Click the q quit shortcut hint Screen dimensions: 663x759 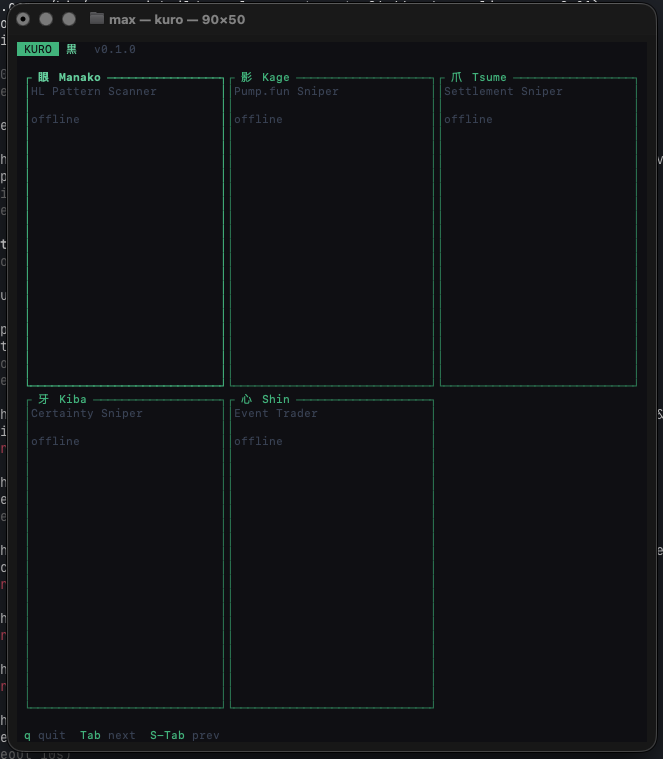pyautogui.click(x=45, y=736)
